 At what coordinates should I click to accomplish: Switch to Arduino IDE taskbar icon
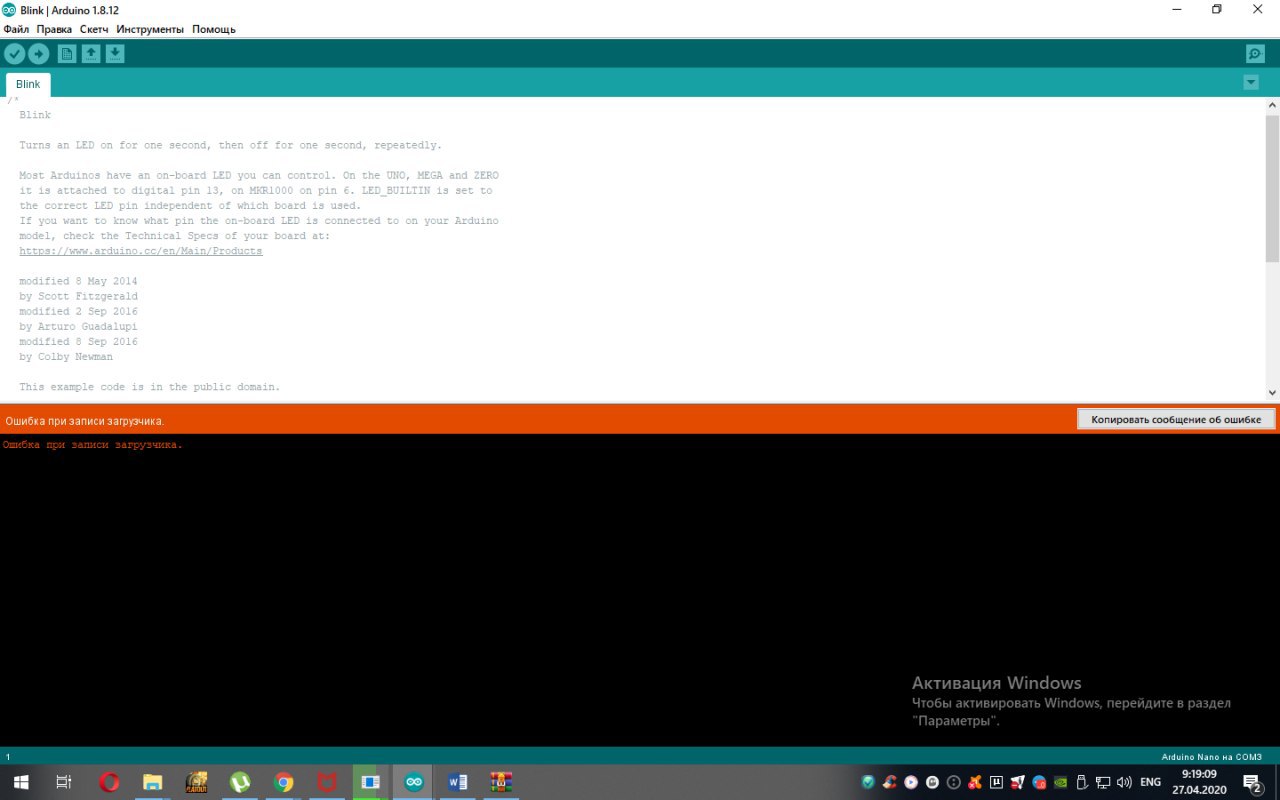(x=414, y=782)
